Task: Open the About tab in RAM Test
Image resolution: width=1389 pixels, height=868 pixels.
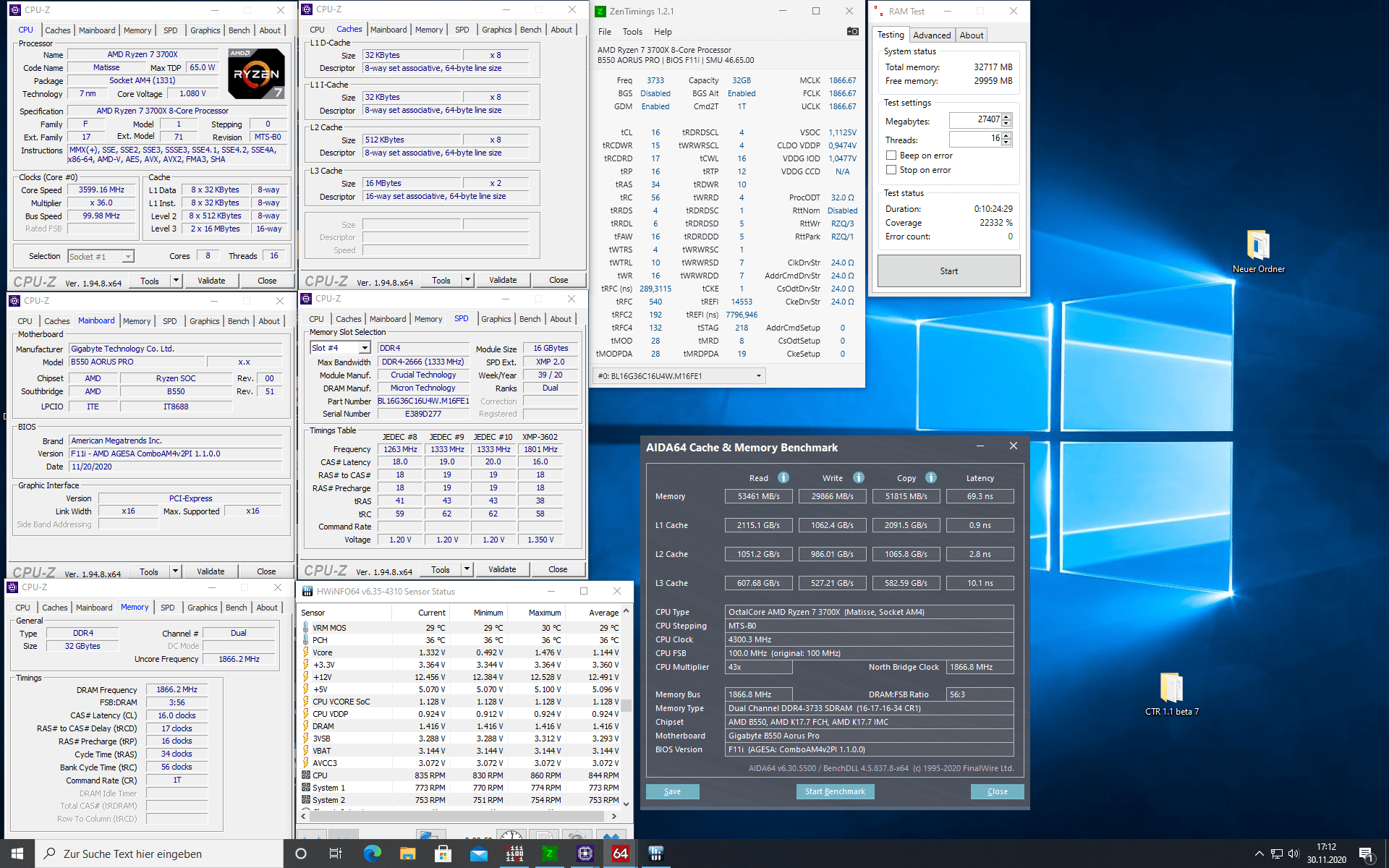Action: pos(972,35)
